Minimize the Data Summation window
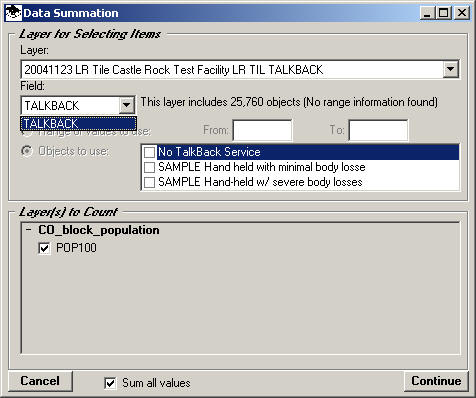This screenshot has width=476, height=398. (x=428, y=13)
